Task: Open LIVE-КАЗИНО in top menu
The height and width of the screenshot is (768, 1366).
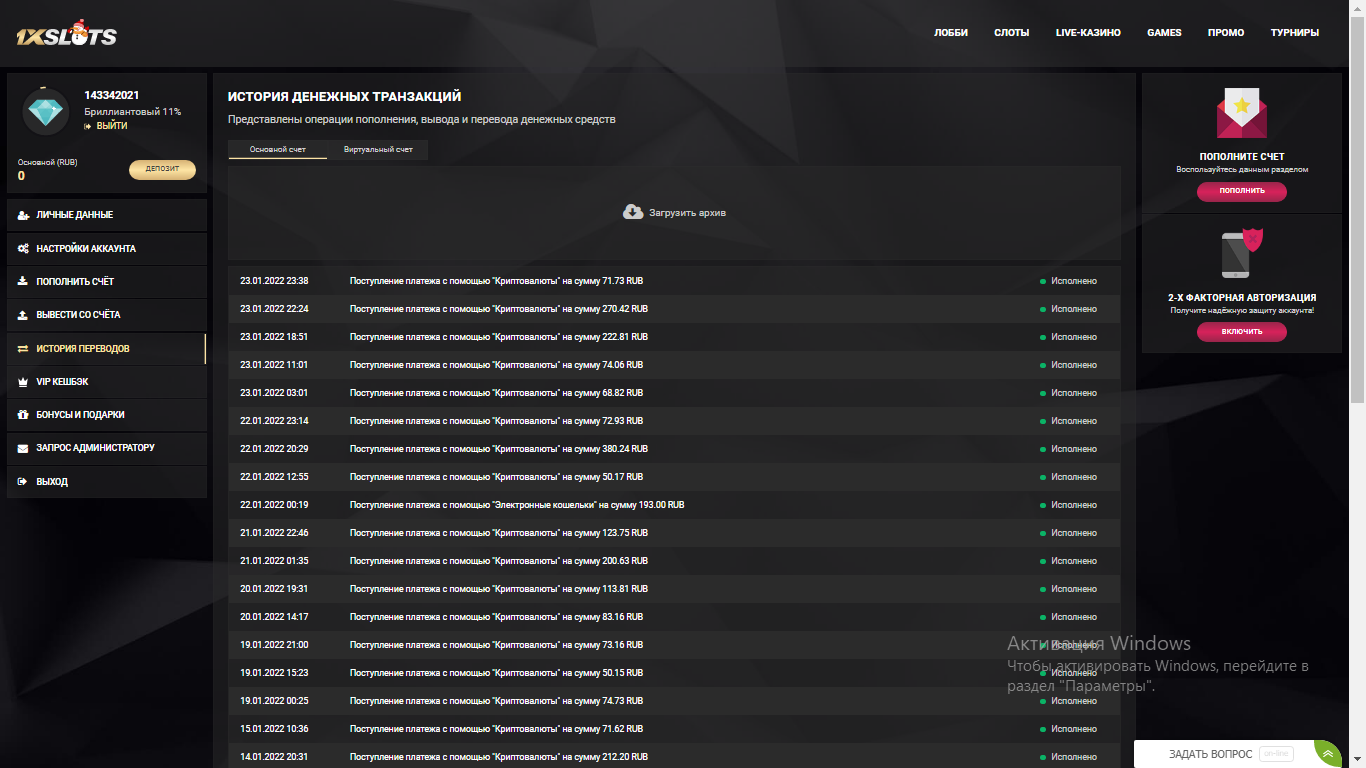Action: tap(1088, 33)
